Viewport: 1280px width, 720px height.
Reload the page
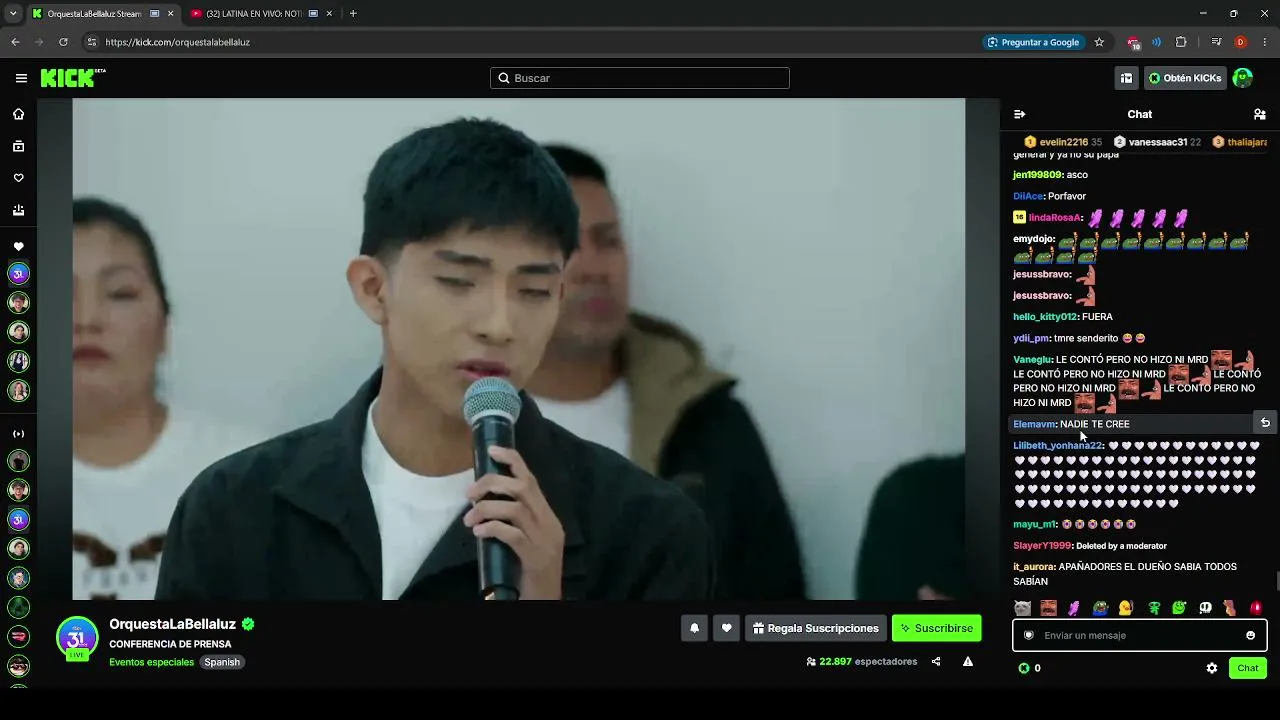pyautogui.click(x=63, y=42)
